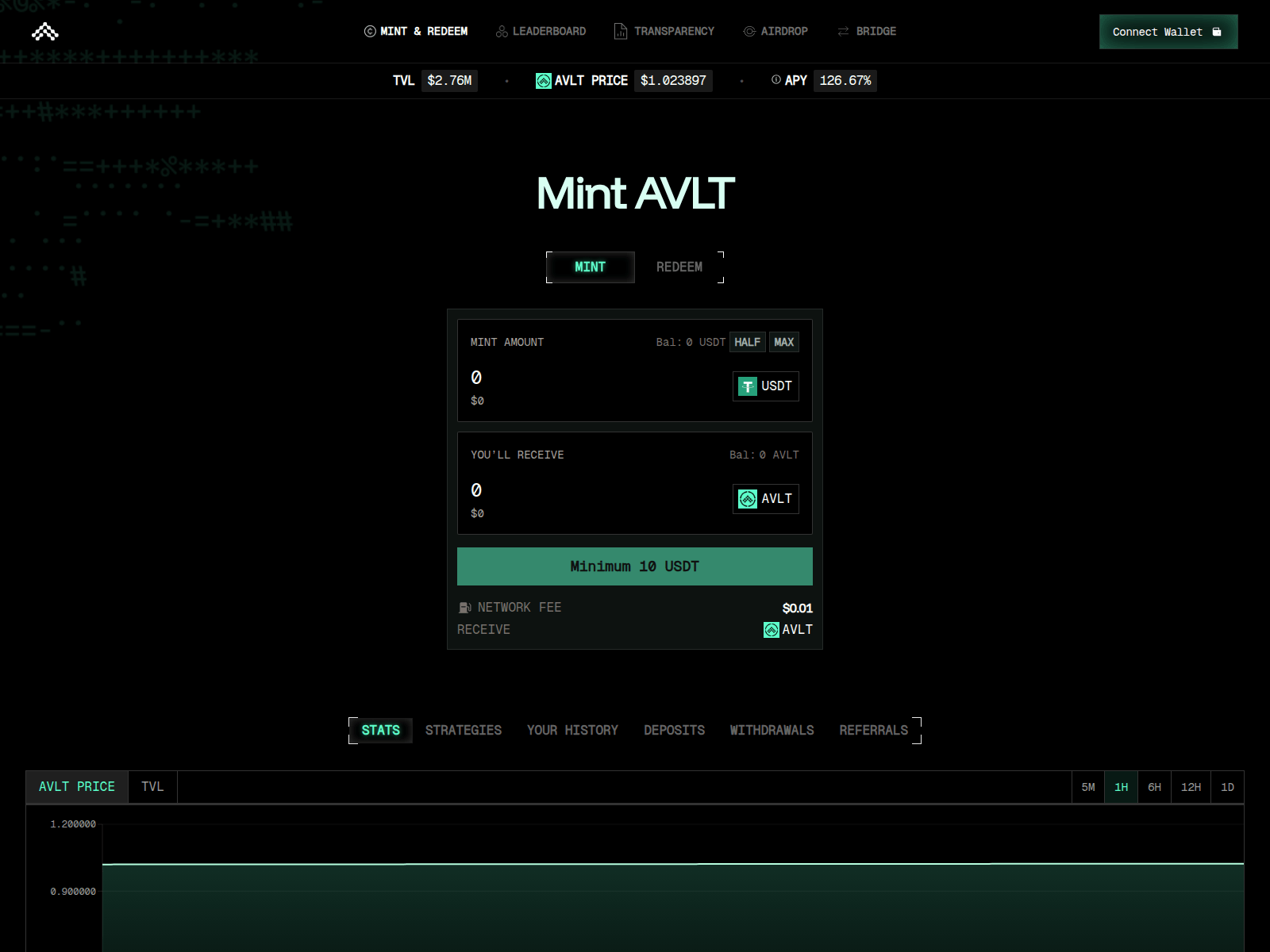This screenshot has width=1270, height=952.
Task: Select the WITHDRAWALS tab
Action: (772, 731)
